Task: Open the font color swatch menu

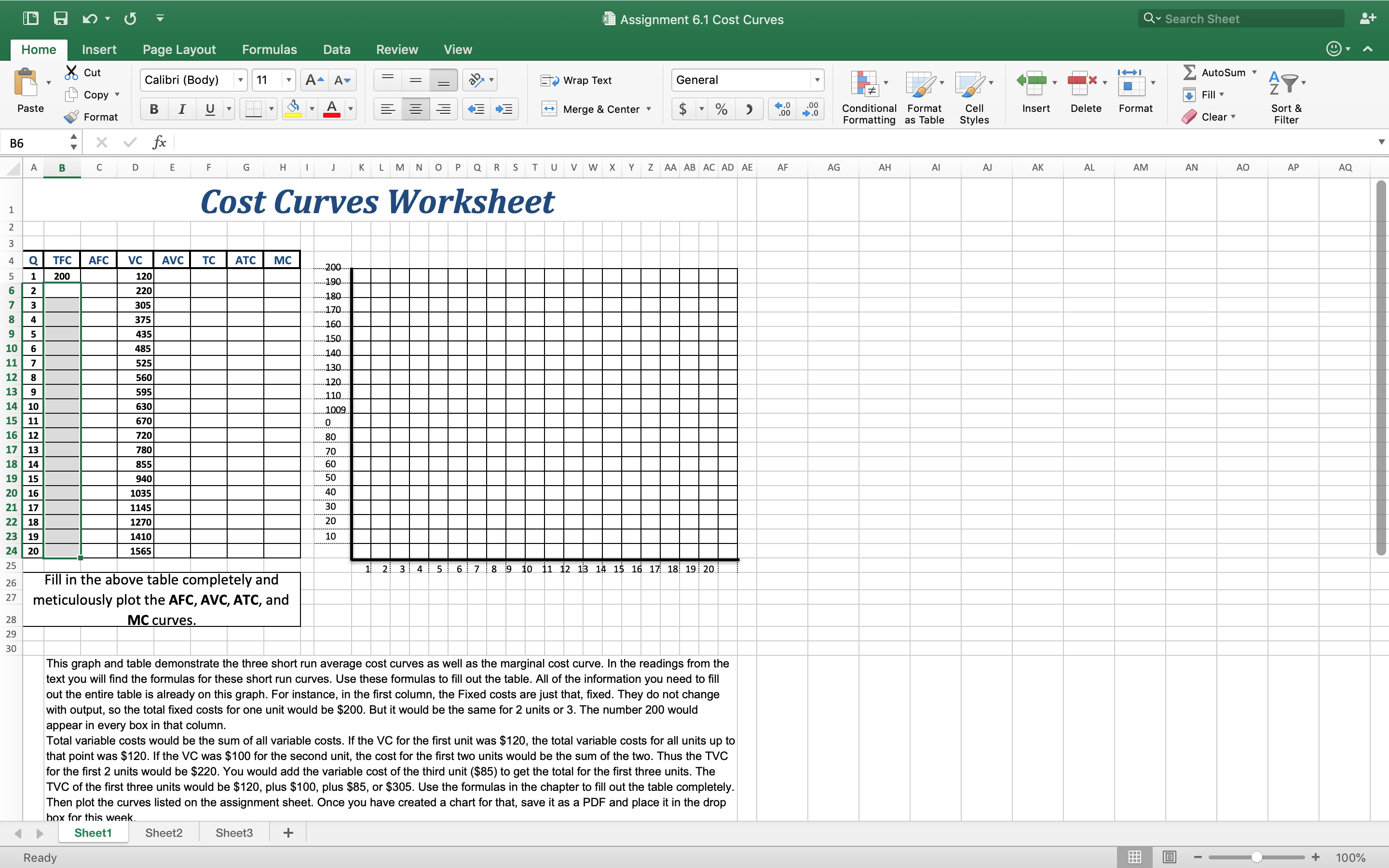Action: (x=350, y=108)
